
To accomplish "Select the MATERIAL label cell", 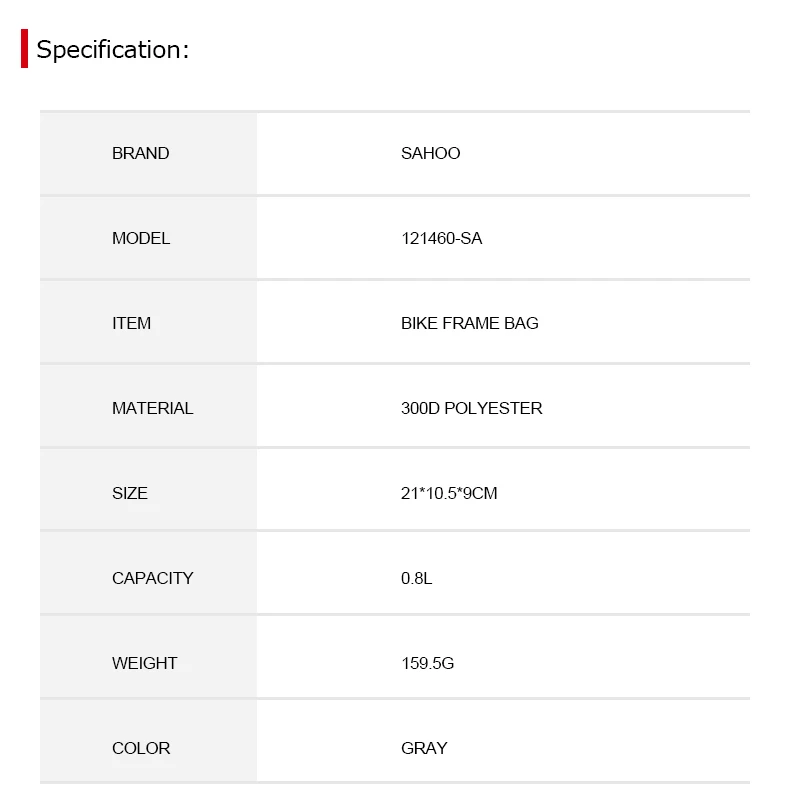I will click(148, 408).
